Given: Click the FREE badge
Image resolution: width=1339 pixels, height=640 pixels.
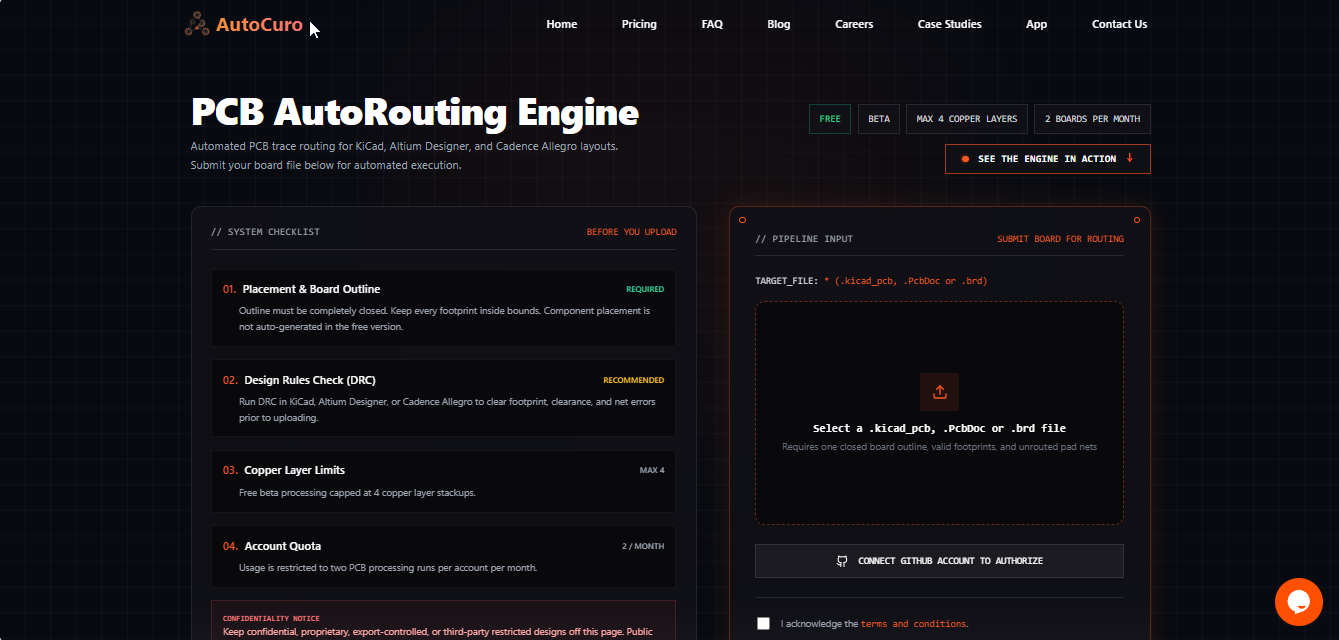Looking at the screenshot, I should tap(830, 119).
